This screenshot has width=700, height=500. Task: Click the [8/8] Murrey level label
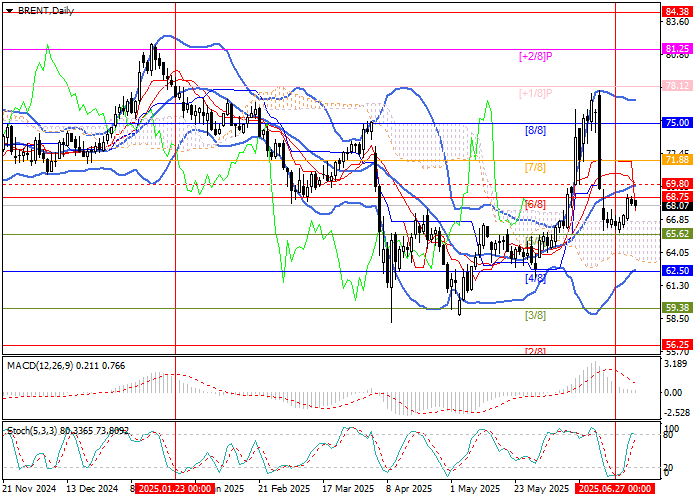coord(535,130)
